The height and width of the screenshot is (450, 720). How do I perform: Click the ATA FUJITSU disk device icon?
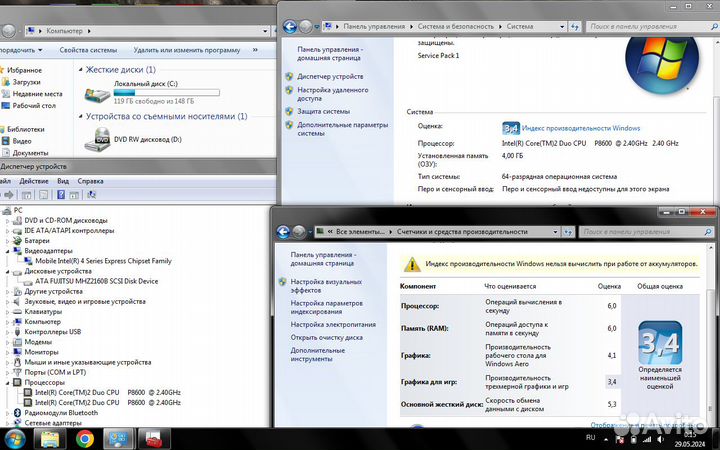click(x=28, y=281)
